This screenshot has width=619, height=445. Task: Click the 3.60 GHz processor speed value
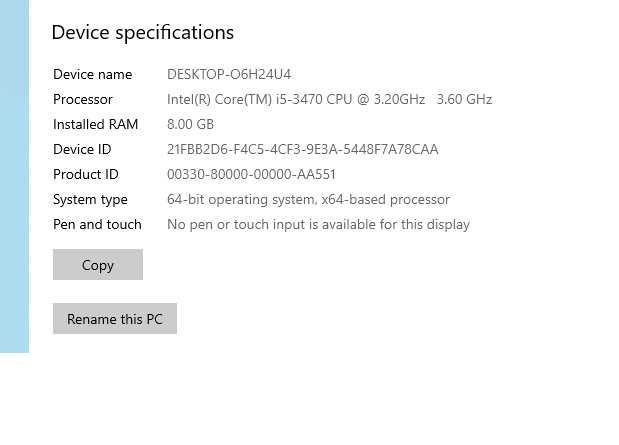(464, 99)
